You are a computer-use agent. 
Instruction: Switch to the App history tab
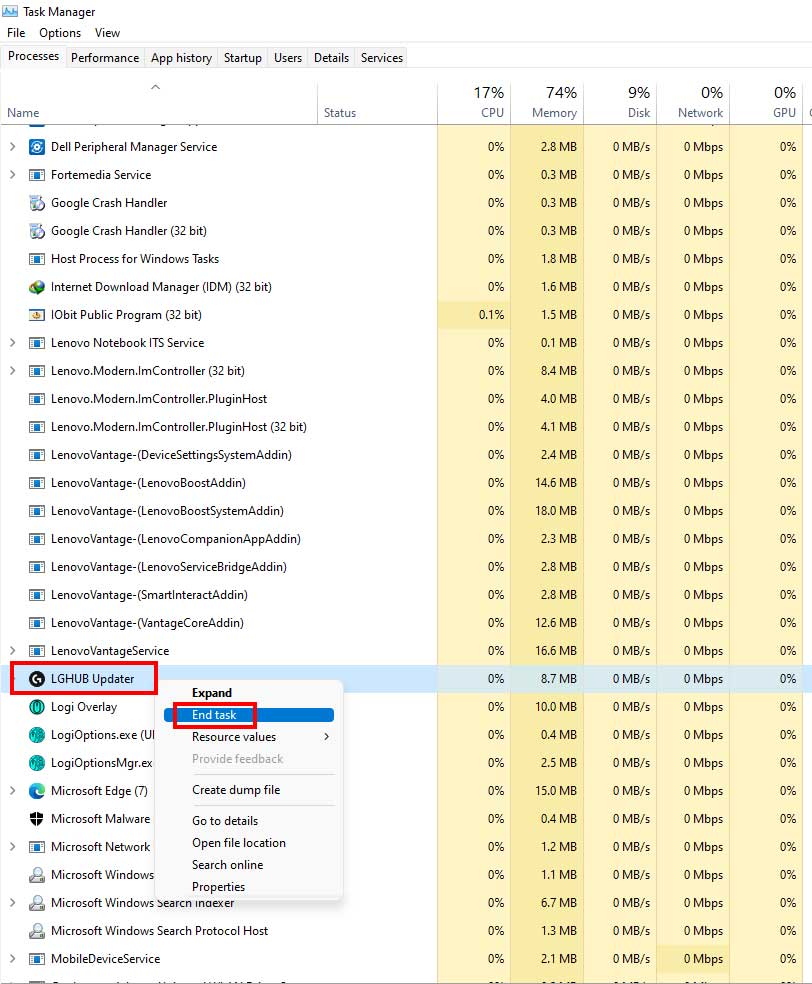click(x=181, y=58)
